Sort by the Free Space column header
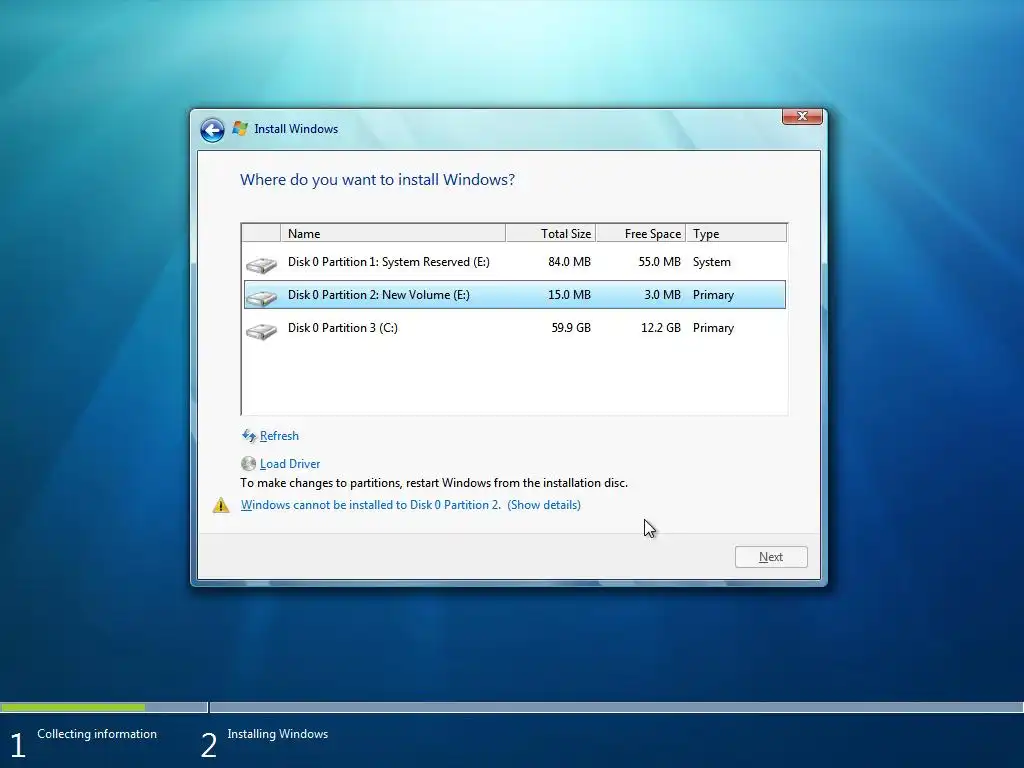The width and height of the screenshot is (1024, 768). [x=641, y=233]
